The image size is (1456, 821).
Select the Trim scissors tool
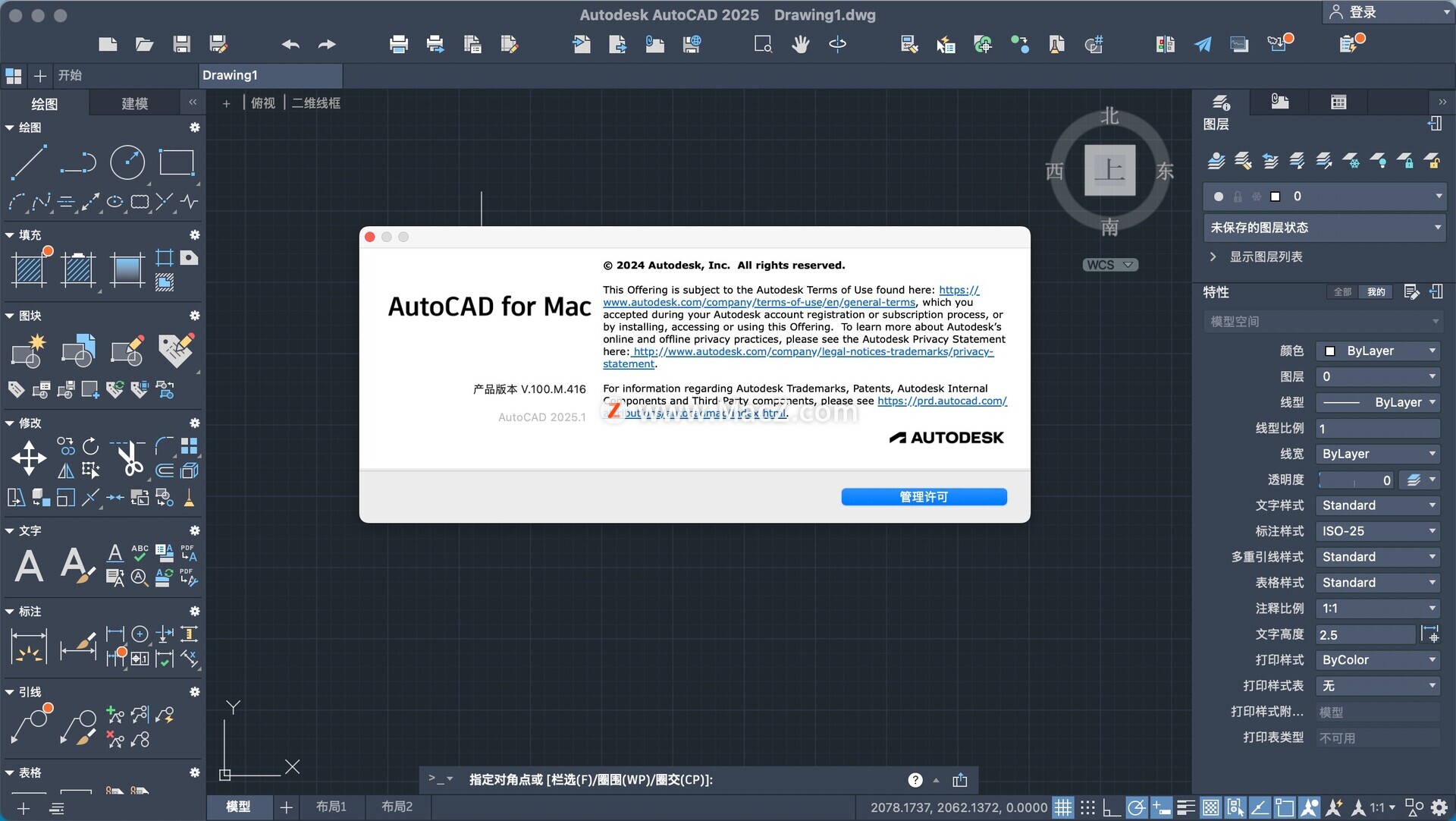tap(130, 458)
